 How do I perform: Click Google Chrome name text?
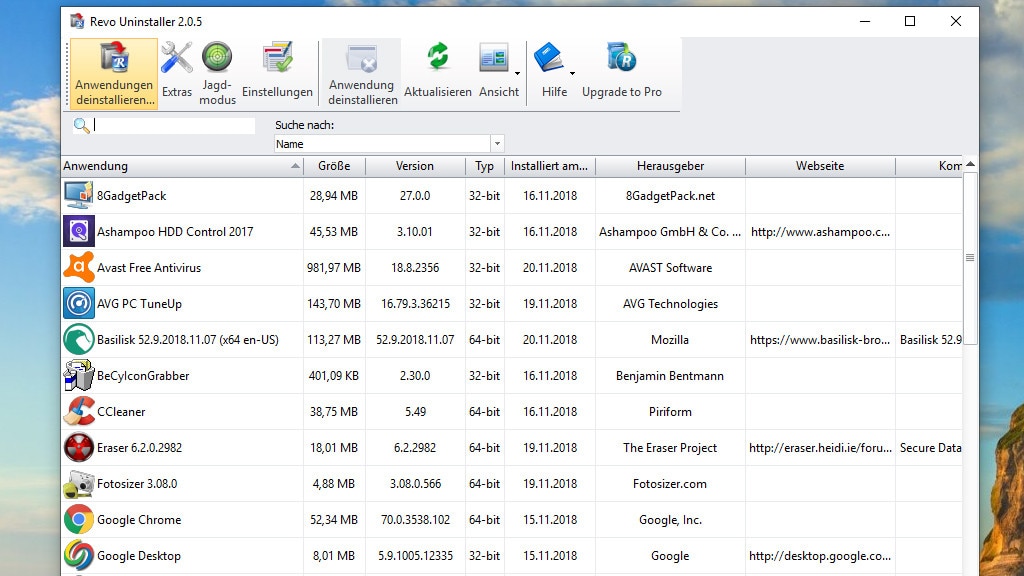click(x=139, y=520)
